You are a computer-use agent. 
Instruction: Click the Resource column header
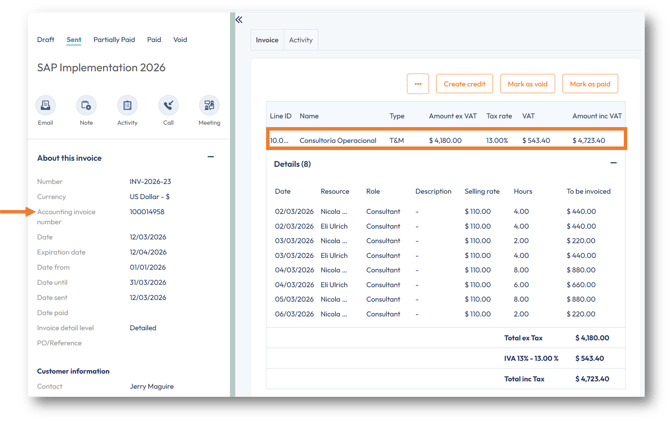coord(335,191)
